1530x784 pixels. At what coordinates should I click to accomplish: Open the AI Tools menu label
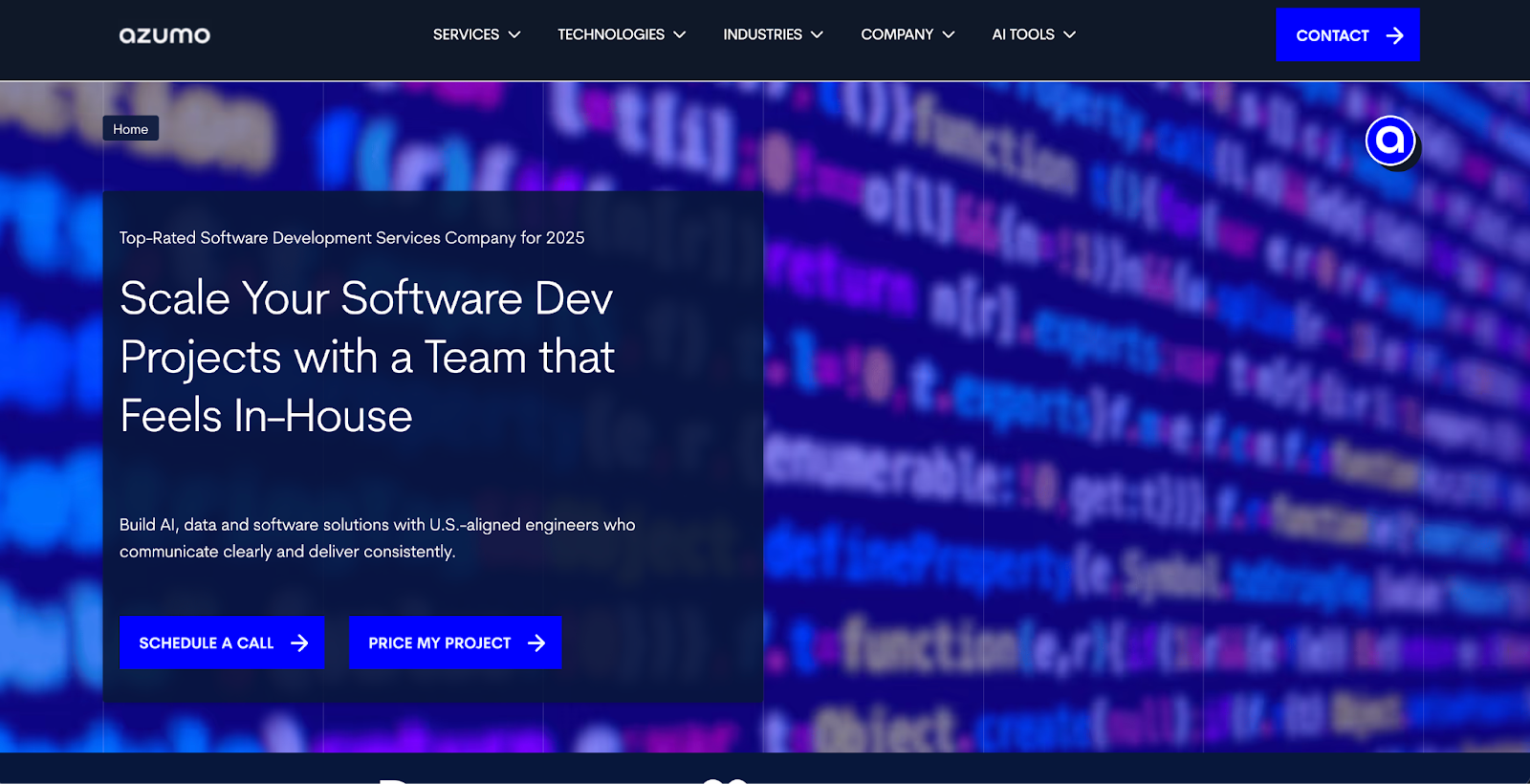click(1023, 34)
